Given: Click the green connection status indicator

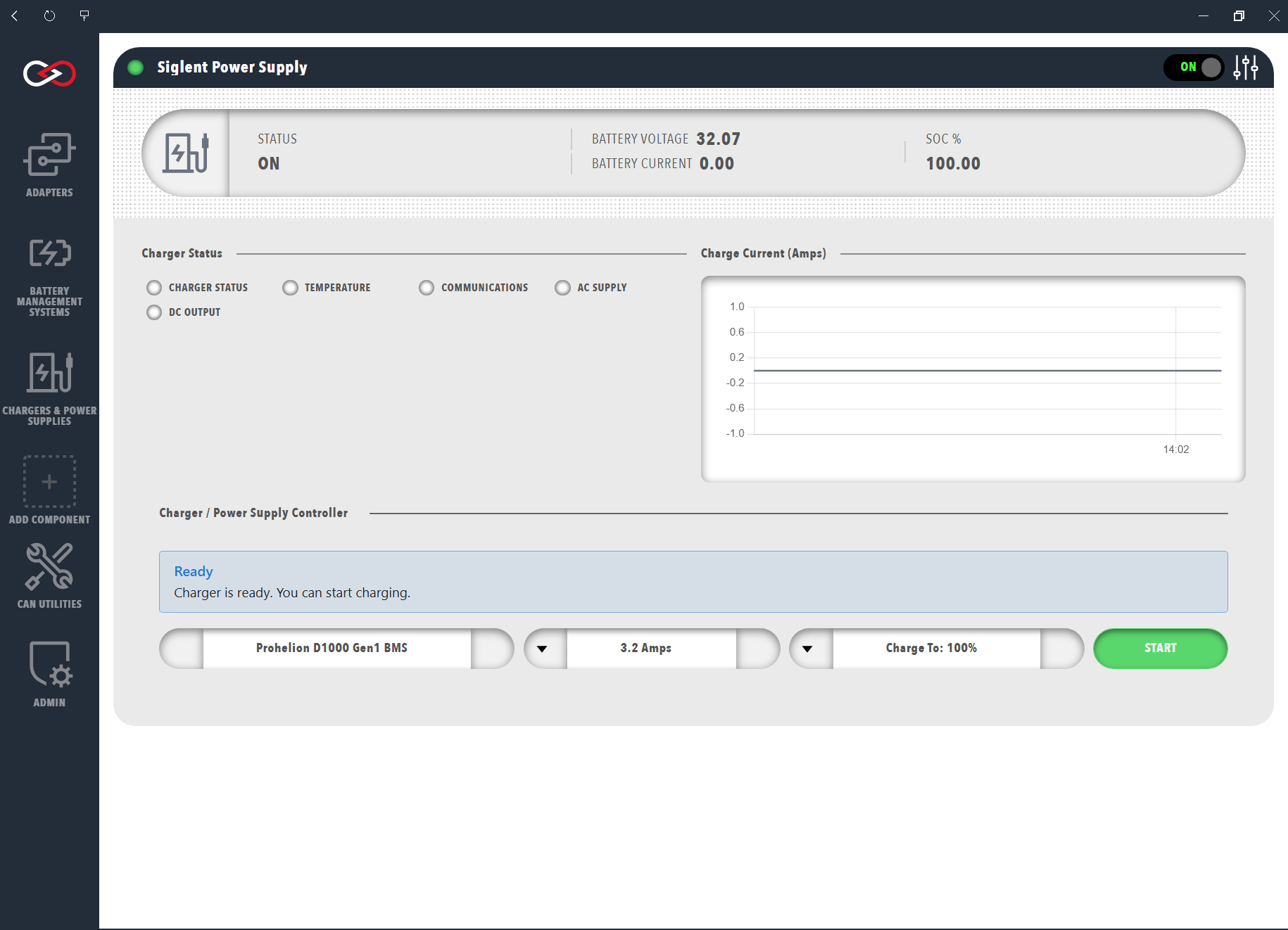Looking at the screenshot, I should point(136,68).
